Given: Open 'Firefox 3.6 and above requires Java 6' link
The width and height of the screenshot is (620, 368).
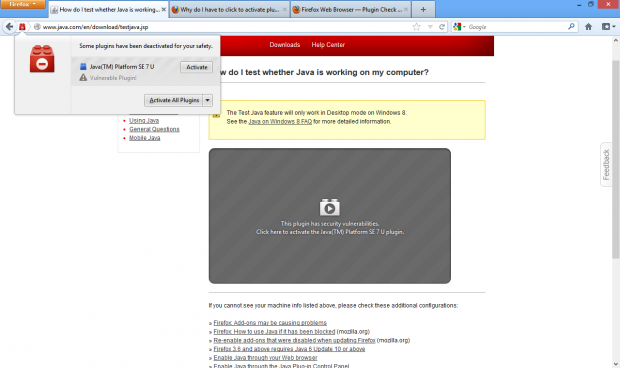Looking at the screenshot, I should [x=289, y=349].
